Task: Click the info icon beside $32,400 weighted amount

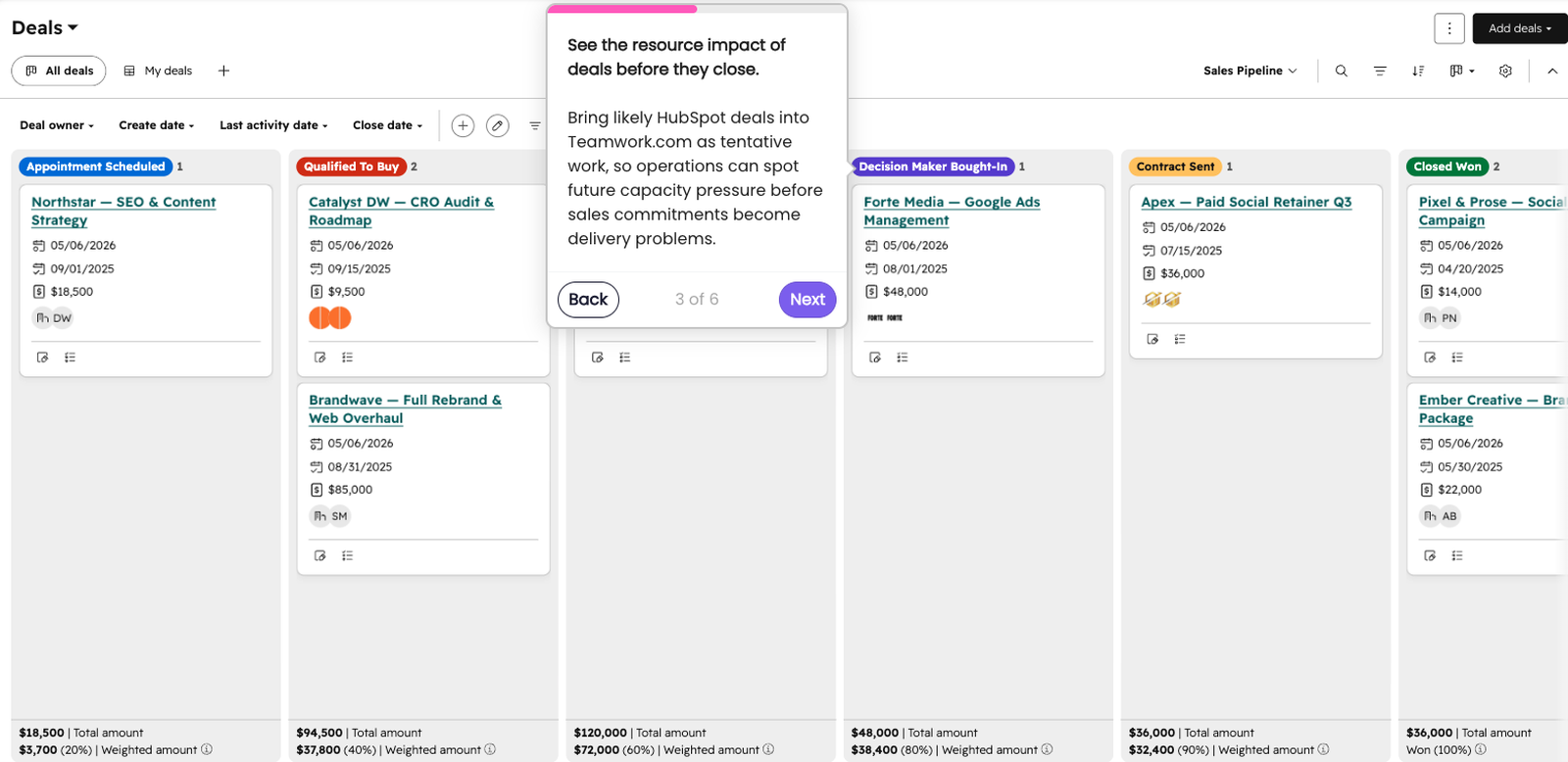Action: [1323, 749]
